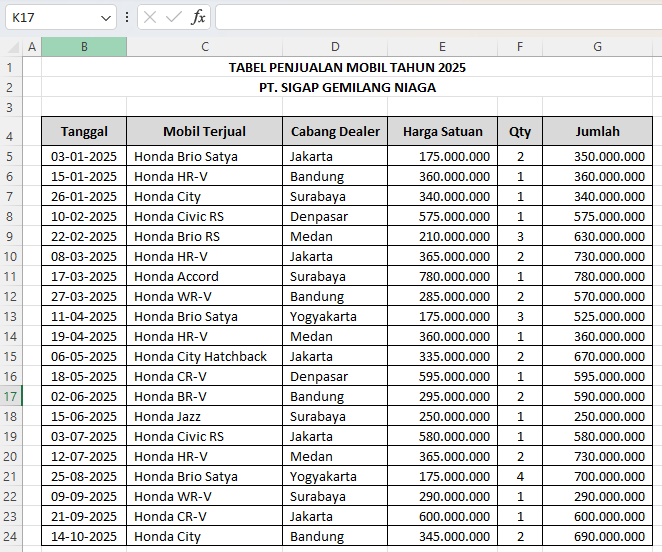662x552 pixels.
Task: Select row 17 header
Action: click(x=10, y=396)
